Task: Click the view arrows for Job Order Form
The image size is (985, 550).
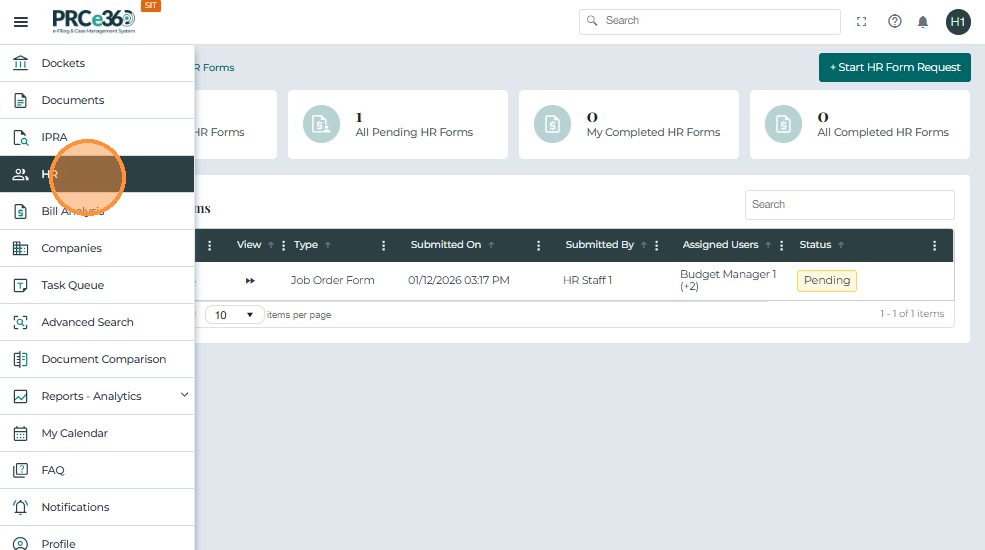Action: coord(250,281)
